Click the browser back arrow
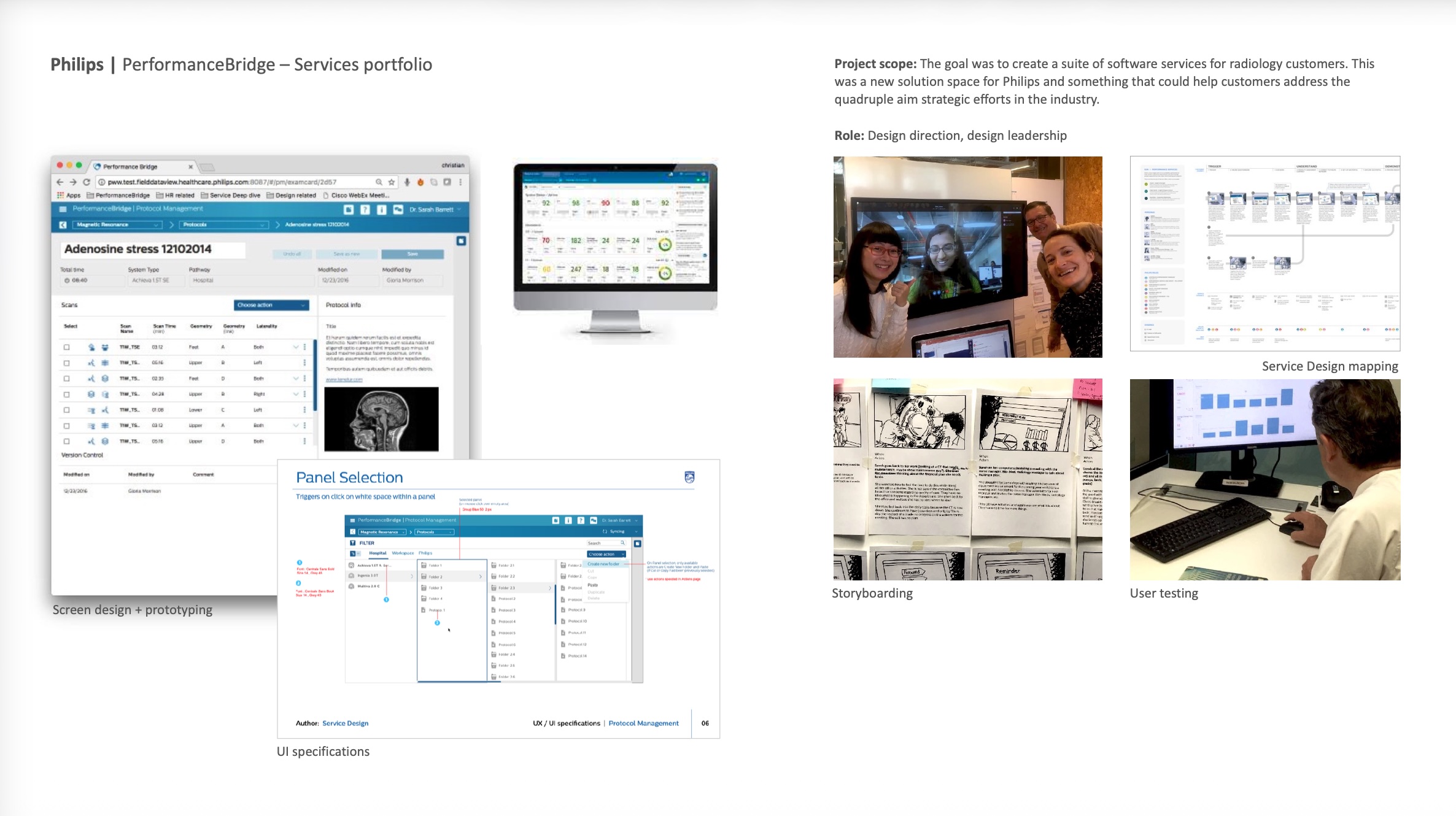The width and height of the screenshot is (1456, 816). tap(60, 182)
